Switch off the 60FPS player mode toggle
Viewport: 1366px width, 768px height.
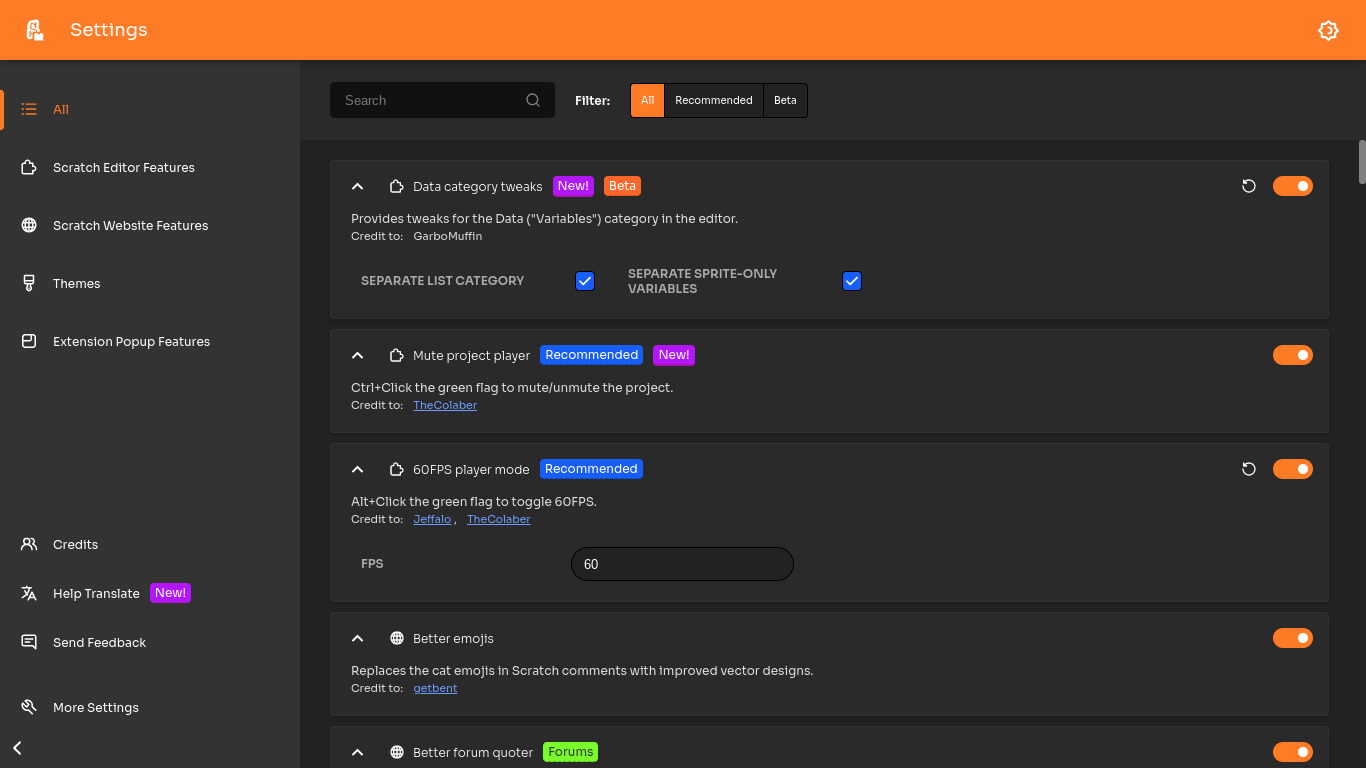point(1293,469)
